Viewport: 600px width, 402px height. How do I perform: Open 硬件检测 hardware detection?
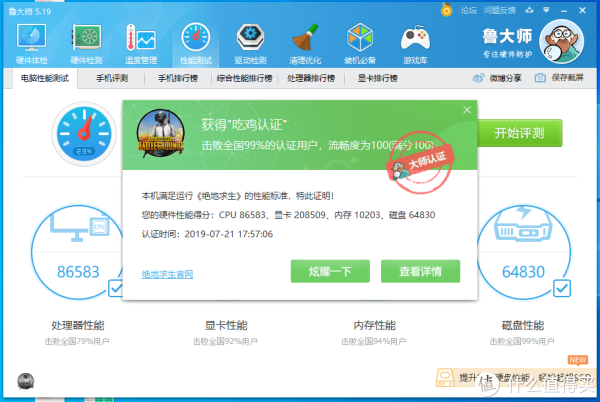click(x=86, y=43)
